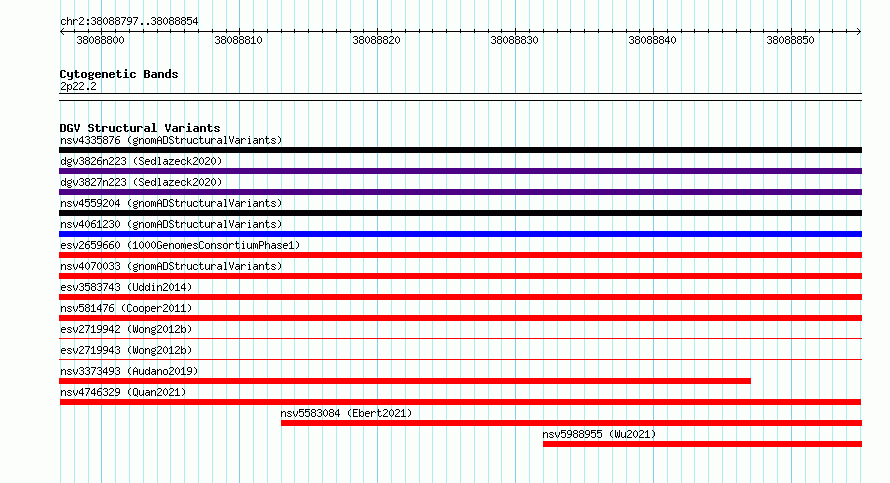Select the esv2719943 Wong2012b label
Image resolution: width=890 pixels, height=483 pixels.
point(126,350)
